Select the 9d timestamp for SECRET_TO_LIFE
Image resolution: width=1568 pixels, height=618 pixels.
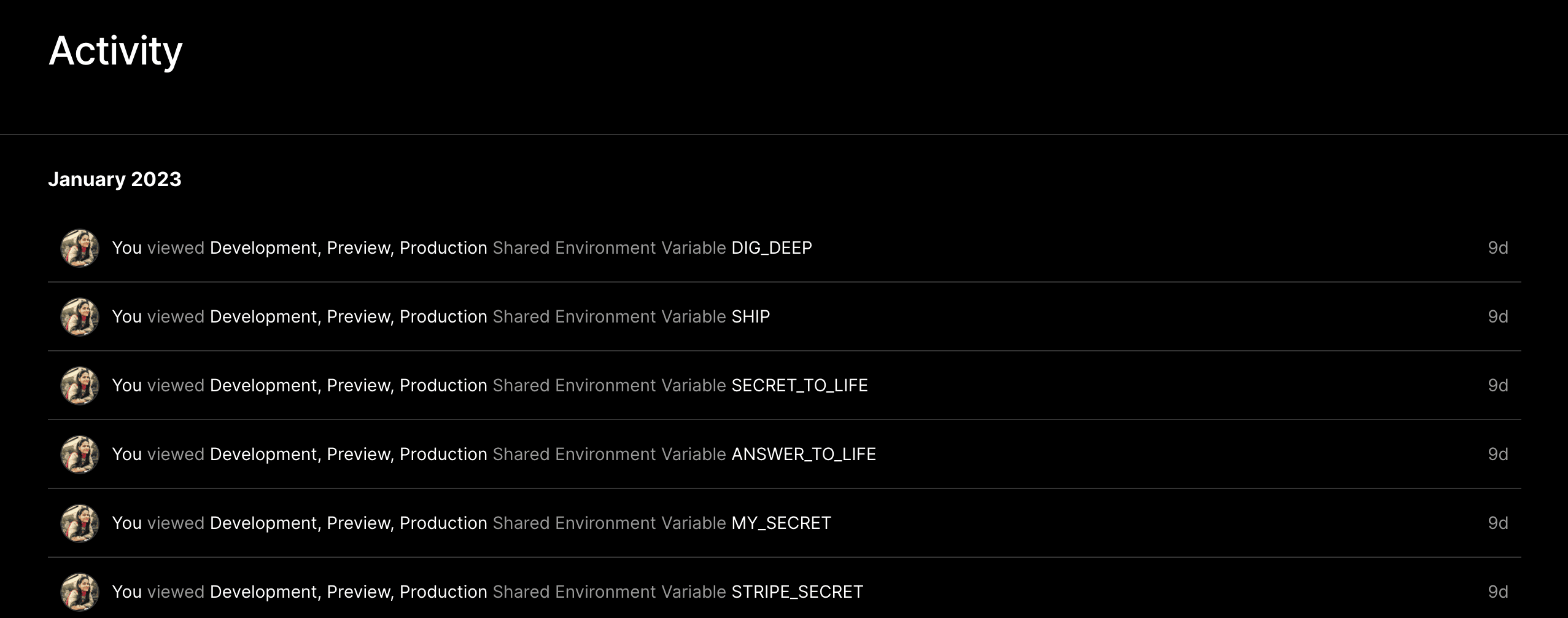1497,386
